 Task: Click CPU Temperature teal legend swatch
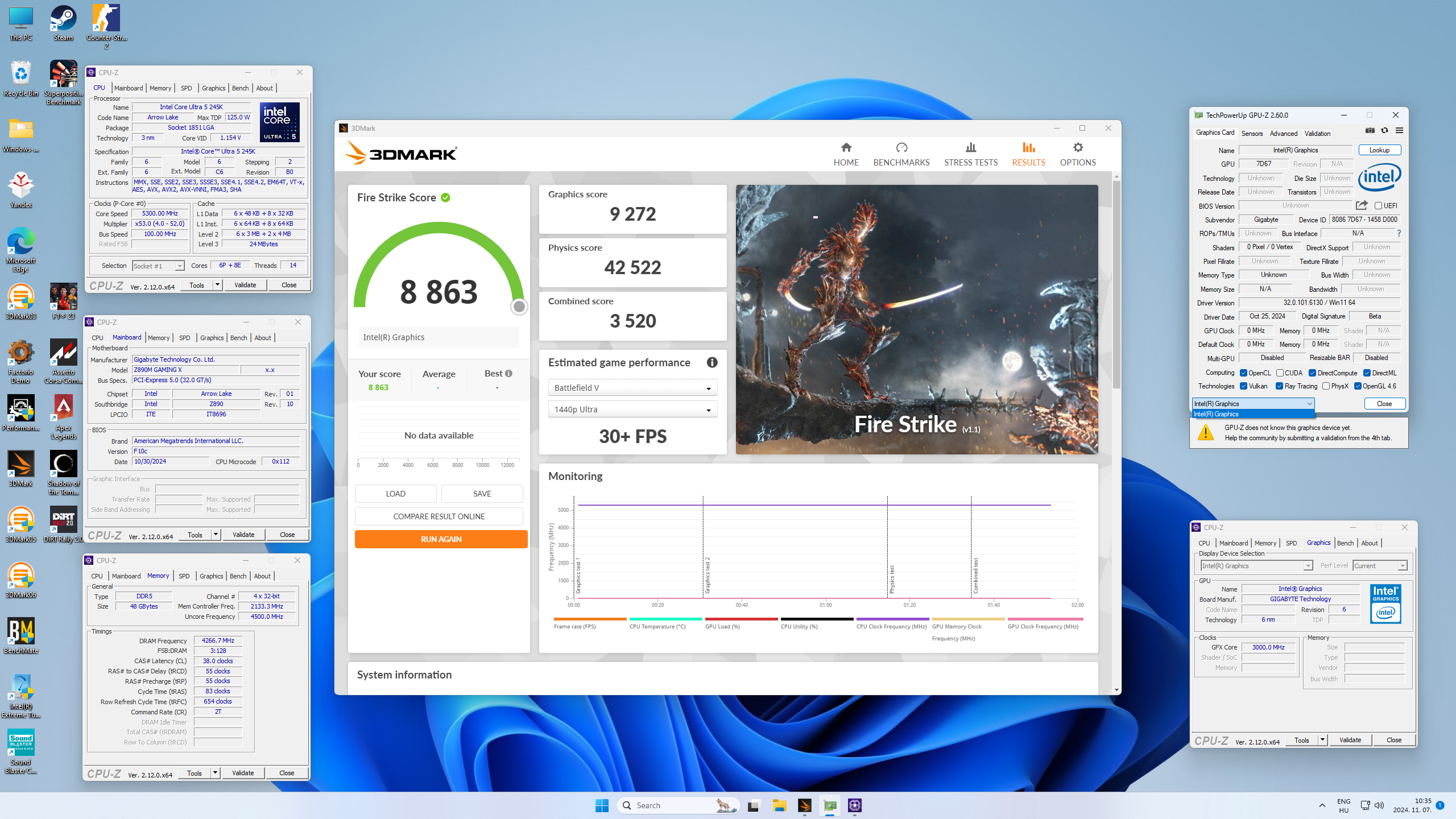[x=665, y=619]
